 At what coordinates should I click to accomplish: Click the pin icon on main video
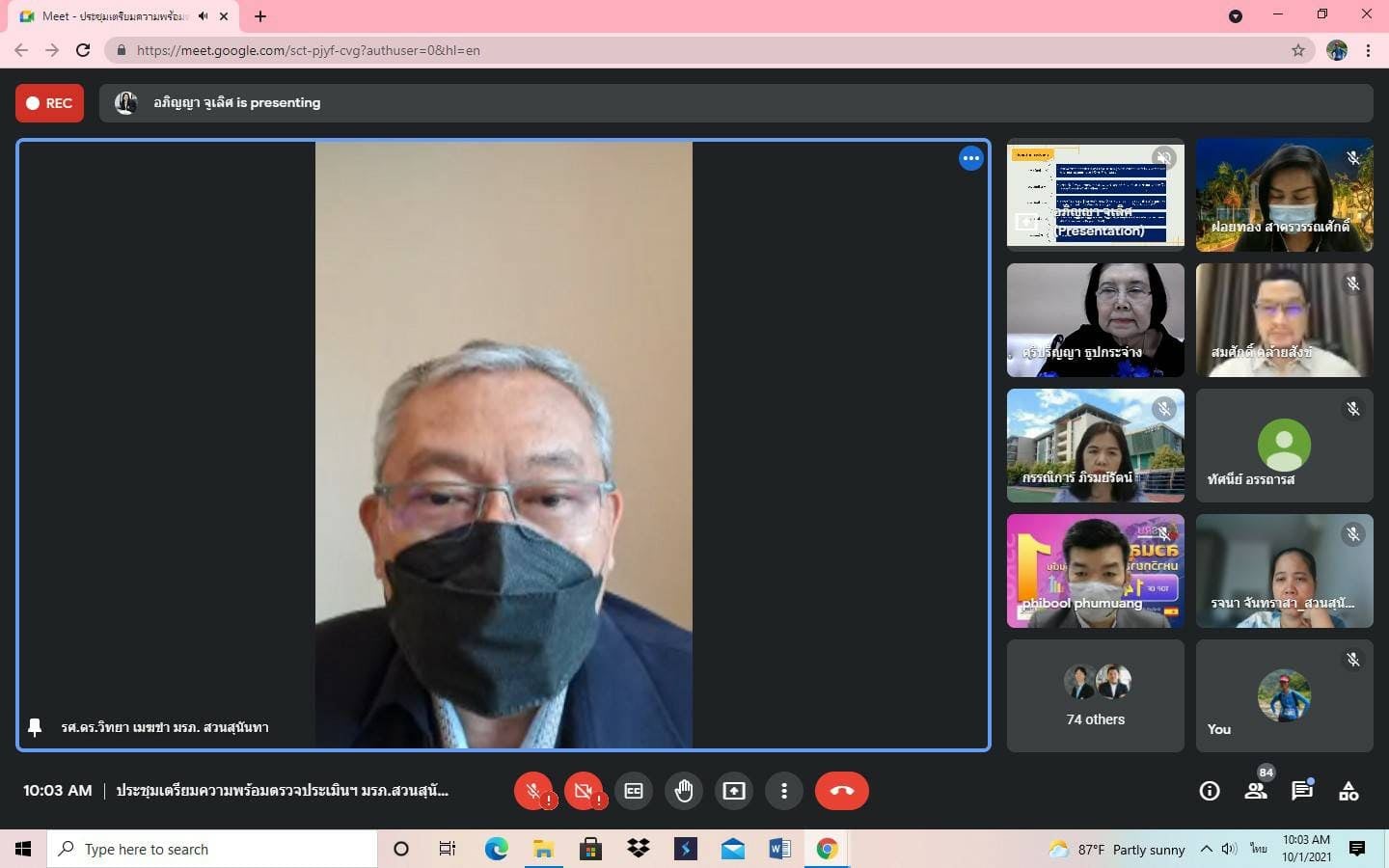pyautogui.click(x=35, y=727)
